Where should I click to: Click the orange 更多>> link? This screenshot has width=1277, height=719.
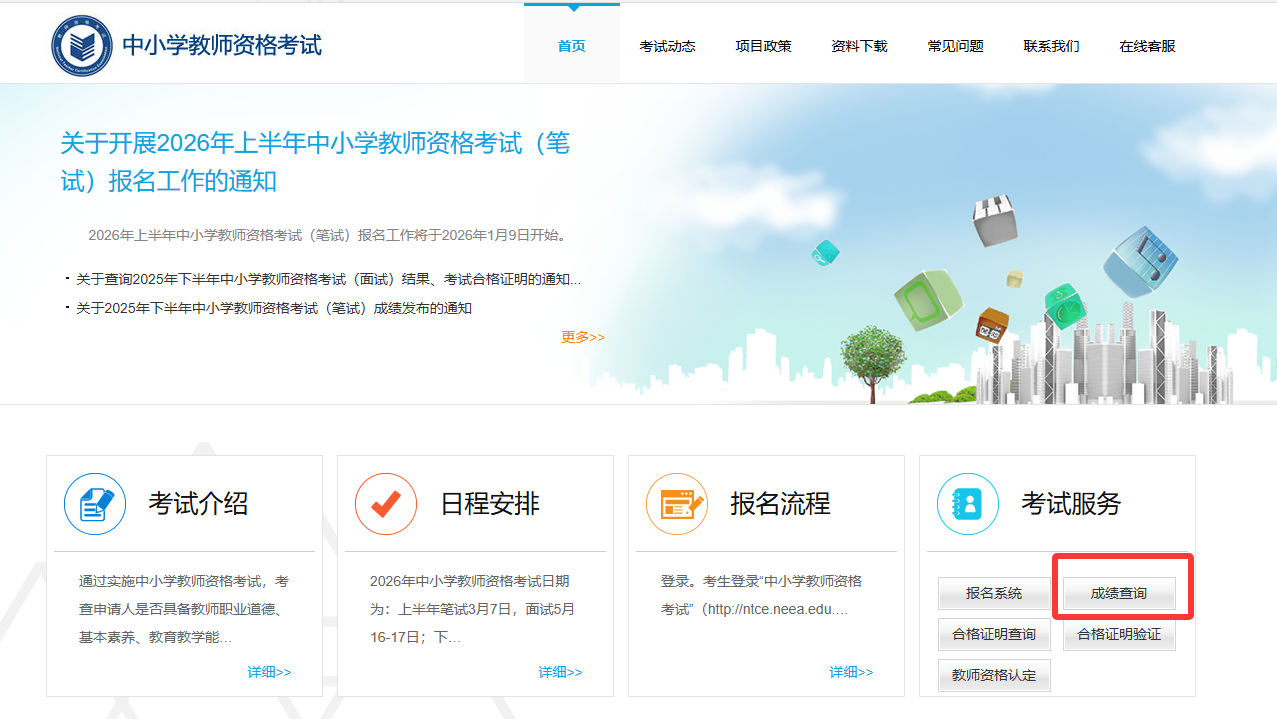[x=582, y=337]
